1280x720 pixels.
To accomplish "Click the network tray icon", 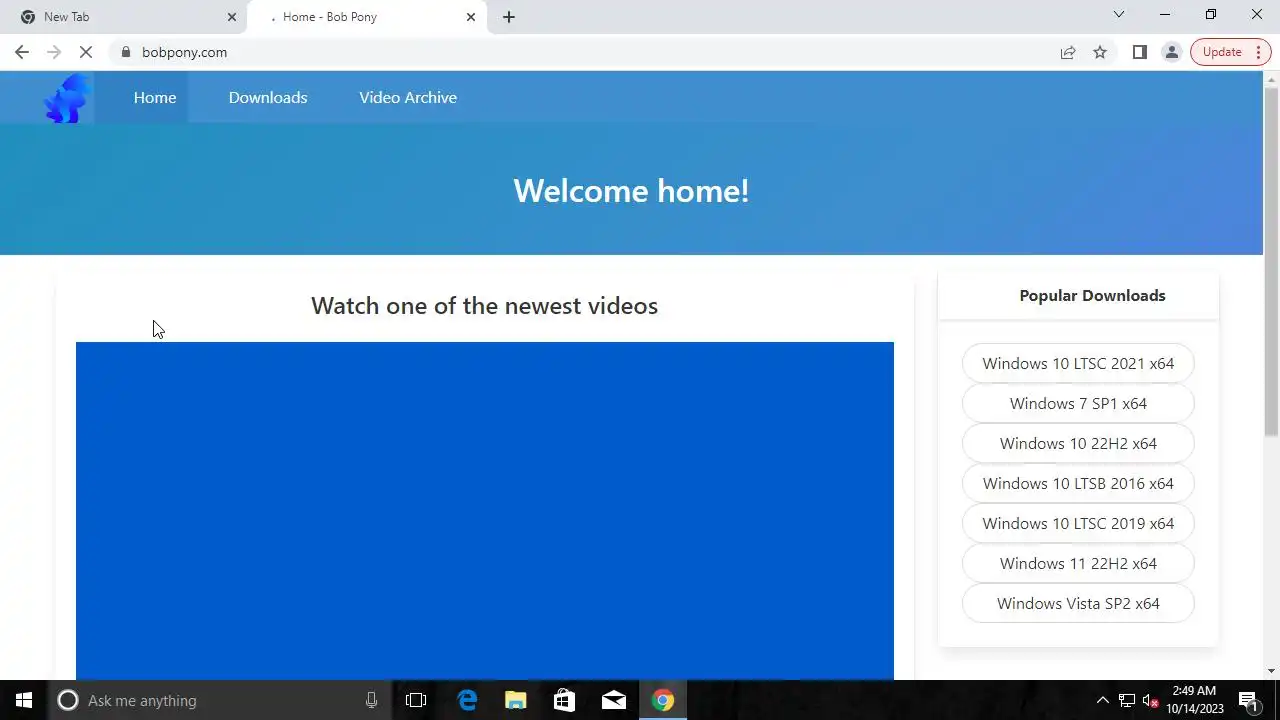I will [1127, 700].
